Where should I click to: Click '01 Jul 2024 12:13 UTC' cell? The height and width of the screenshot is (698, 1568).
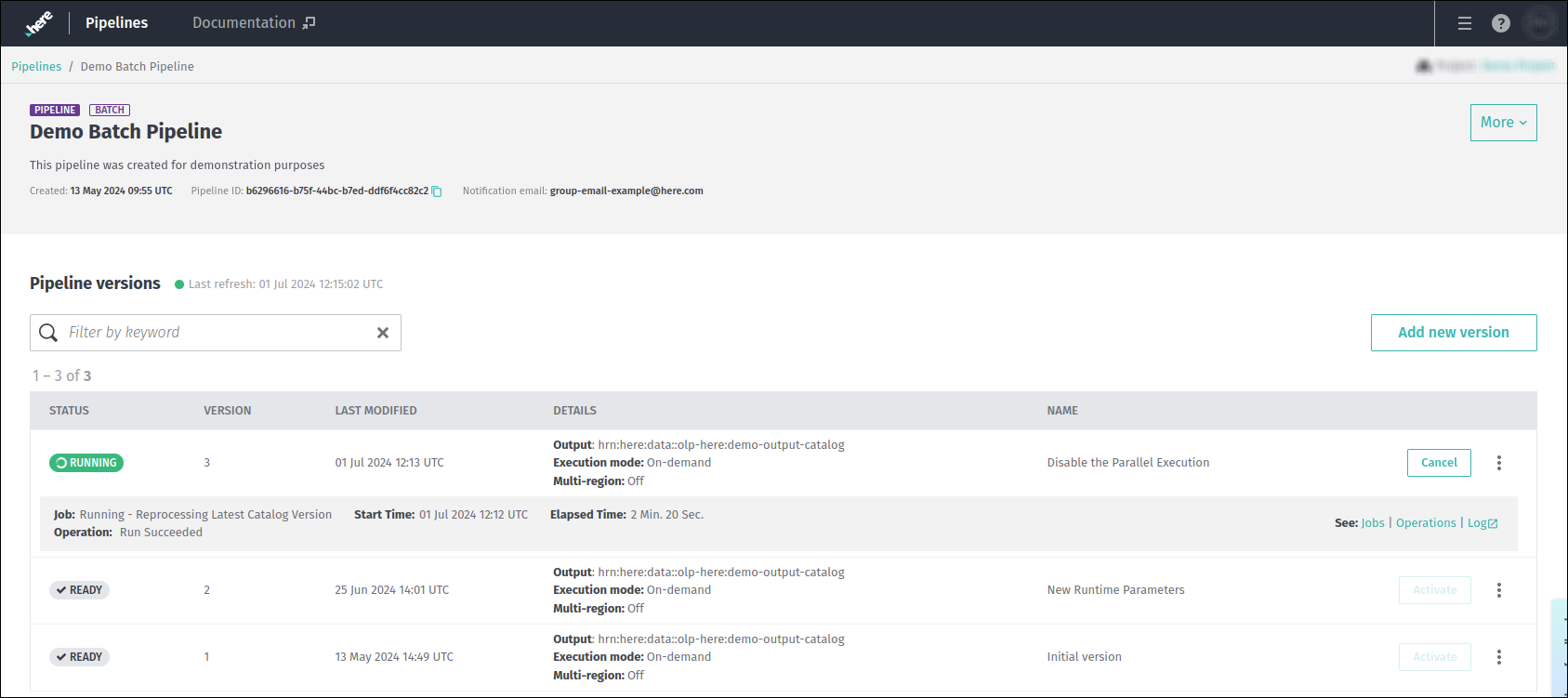(389, 463)
